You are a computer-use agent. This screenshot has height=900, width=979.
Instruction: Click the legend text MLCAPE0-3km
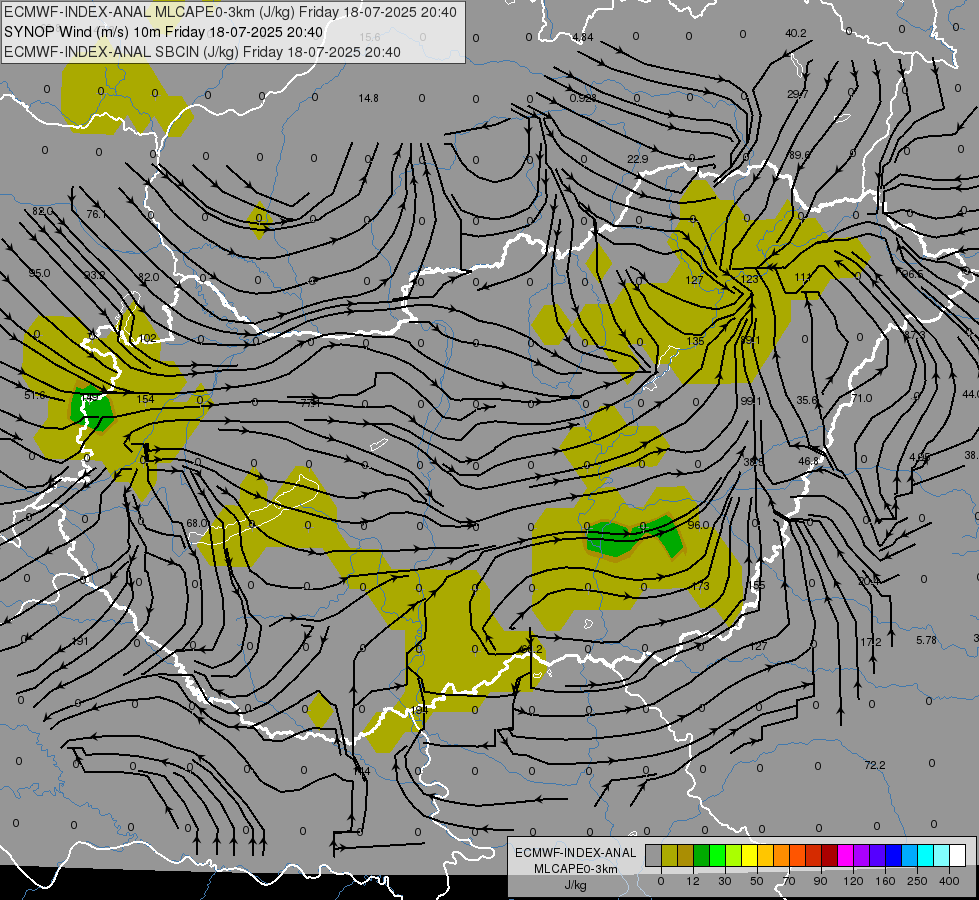[576, 869]
